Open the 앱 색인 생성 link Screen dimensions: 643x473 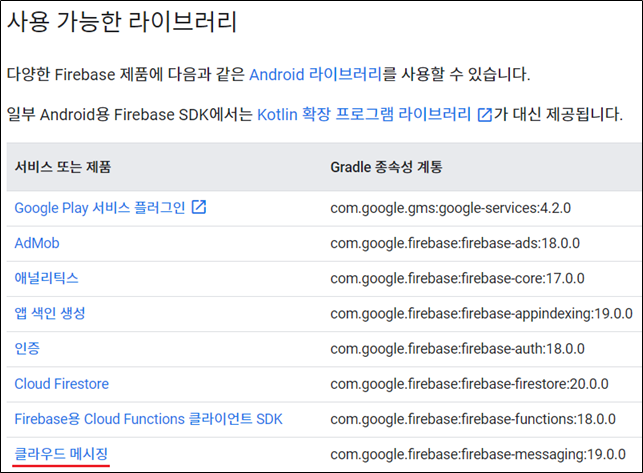point(50,313)
